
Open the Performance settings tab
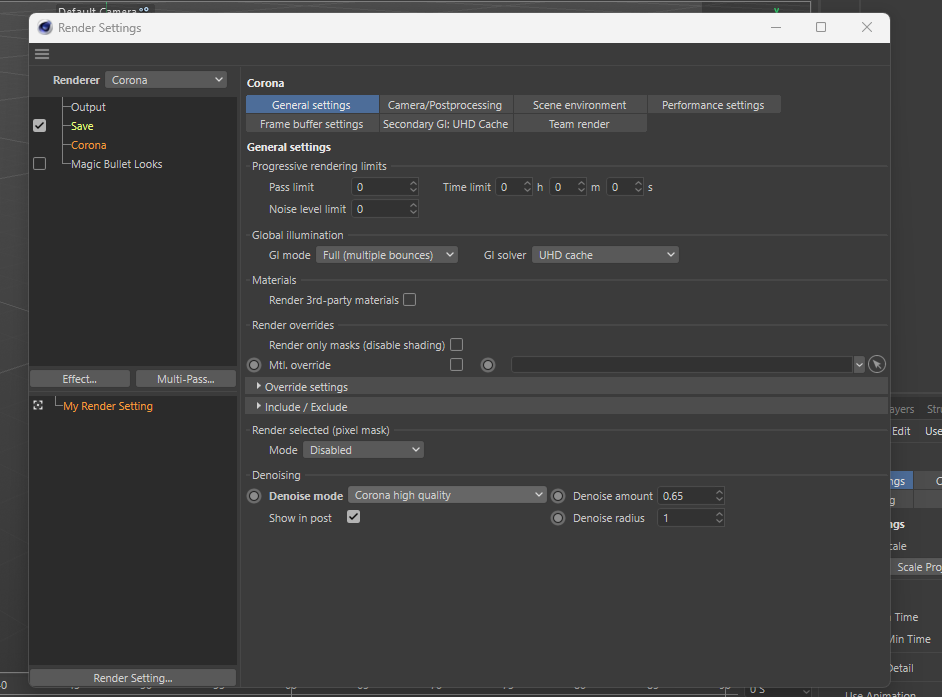pyautogui.click(x=714, y=105)
